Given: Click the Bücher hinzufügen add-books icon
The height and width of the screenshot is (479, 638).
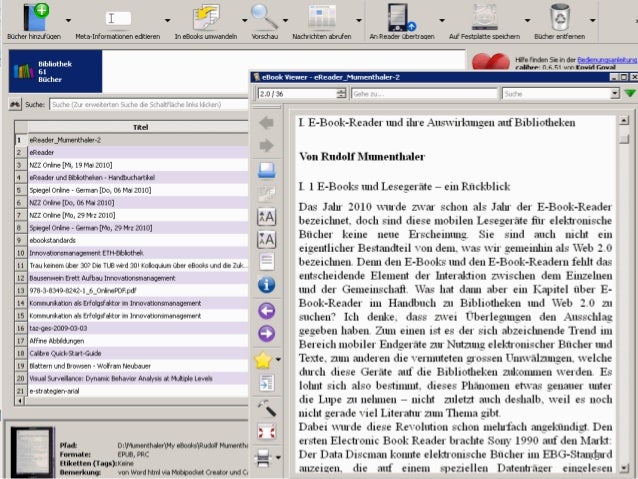Looking at the screenshot, I should (x=35, y=16).
